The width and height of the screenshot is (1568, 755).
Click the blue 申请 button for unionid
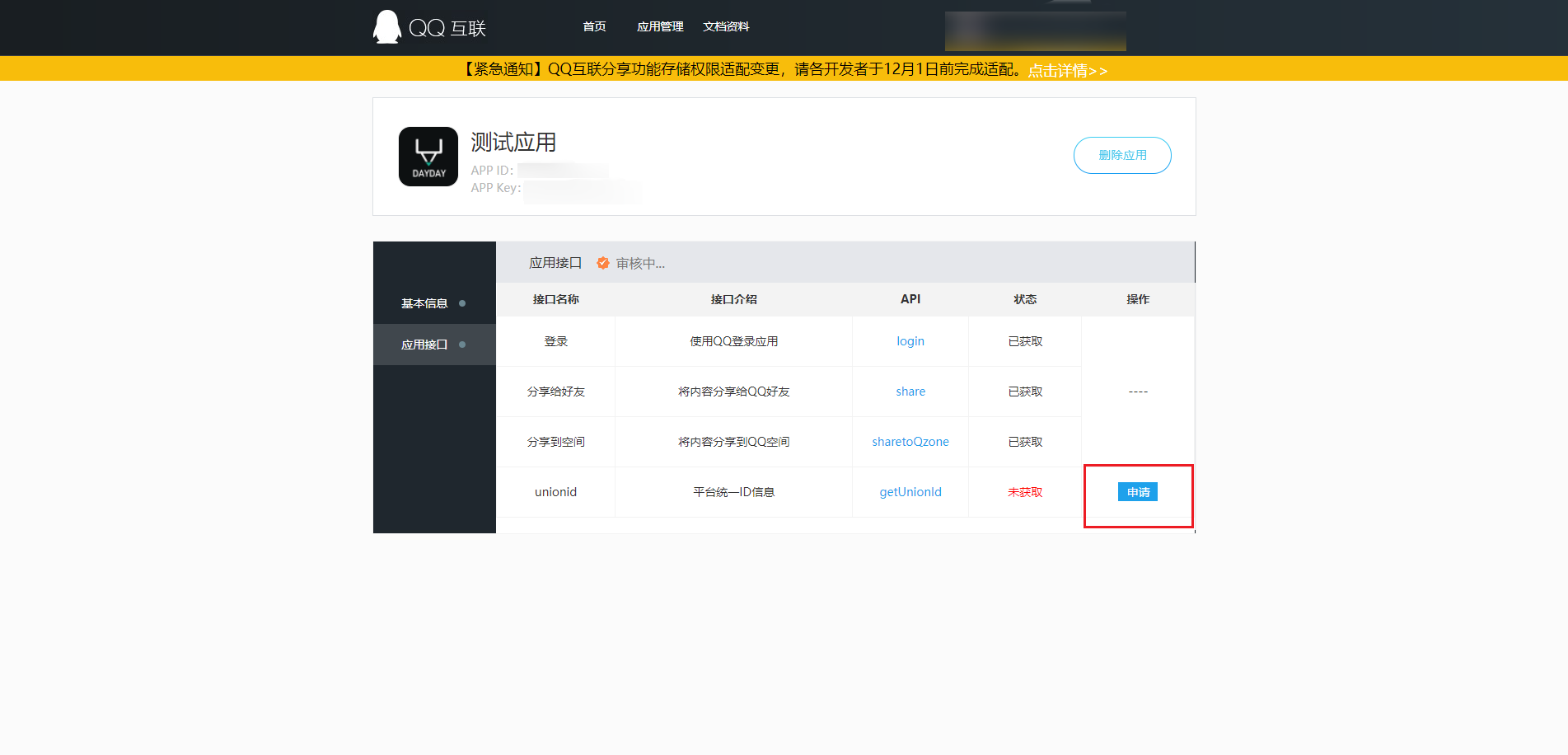coord(1138,492)
